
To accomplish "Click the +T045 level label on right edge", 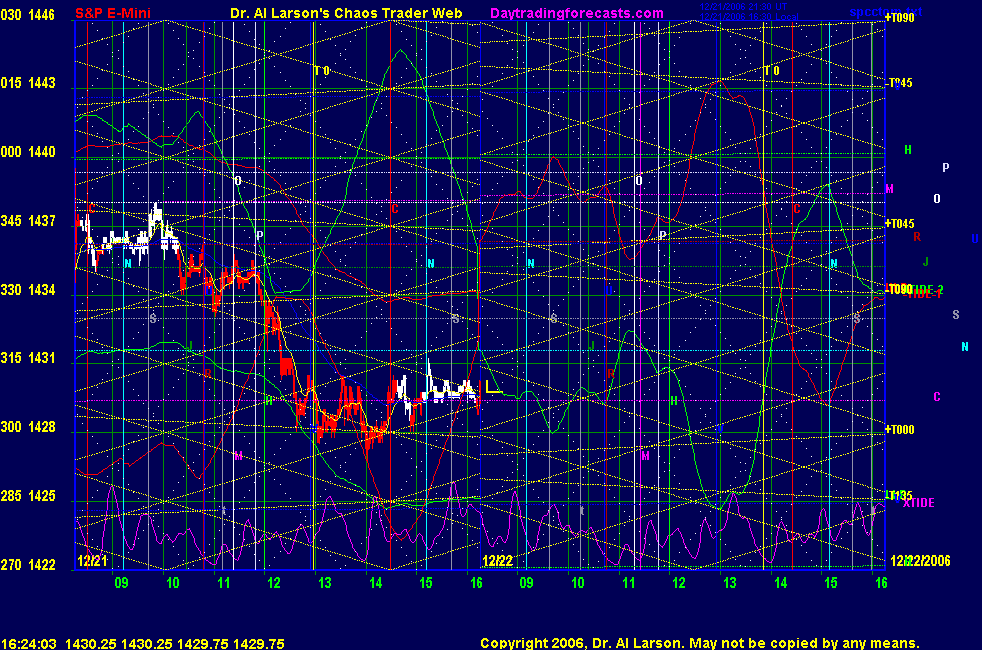I will [x=899, y=224].
